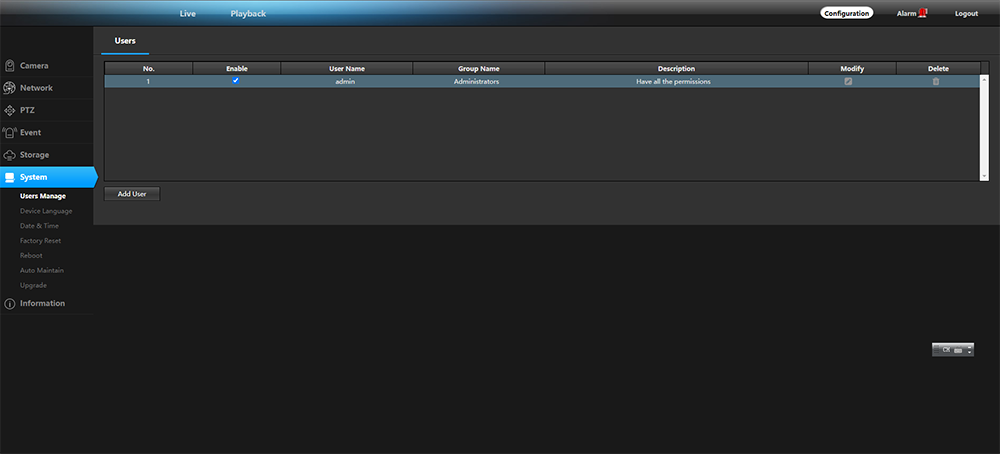The width and height of the screenshot is (1000, 454).
Task: Click the red Alarm siren icon
Action: (923, 13)
